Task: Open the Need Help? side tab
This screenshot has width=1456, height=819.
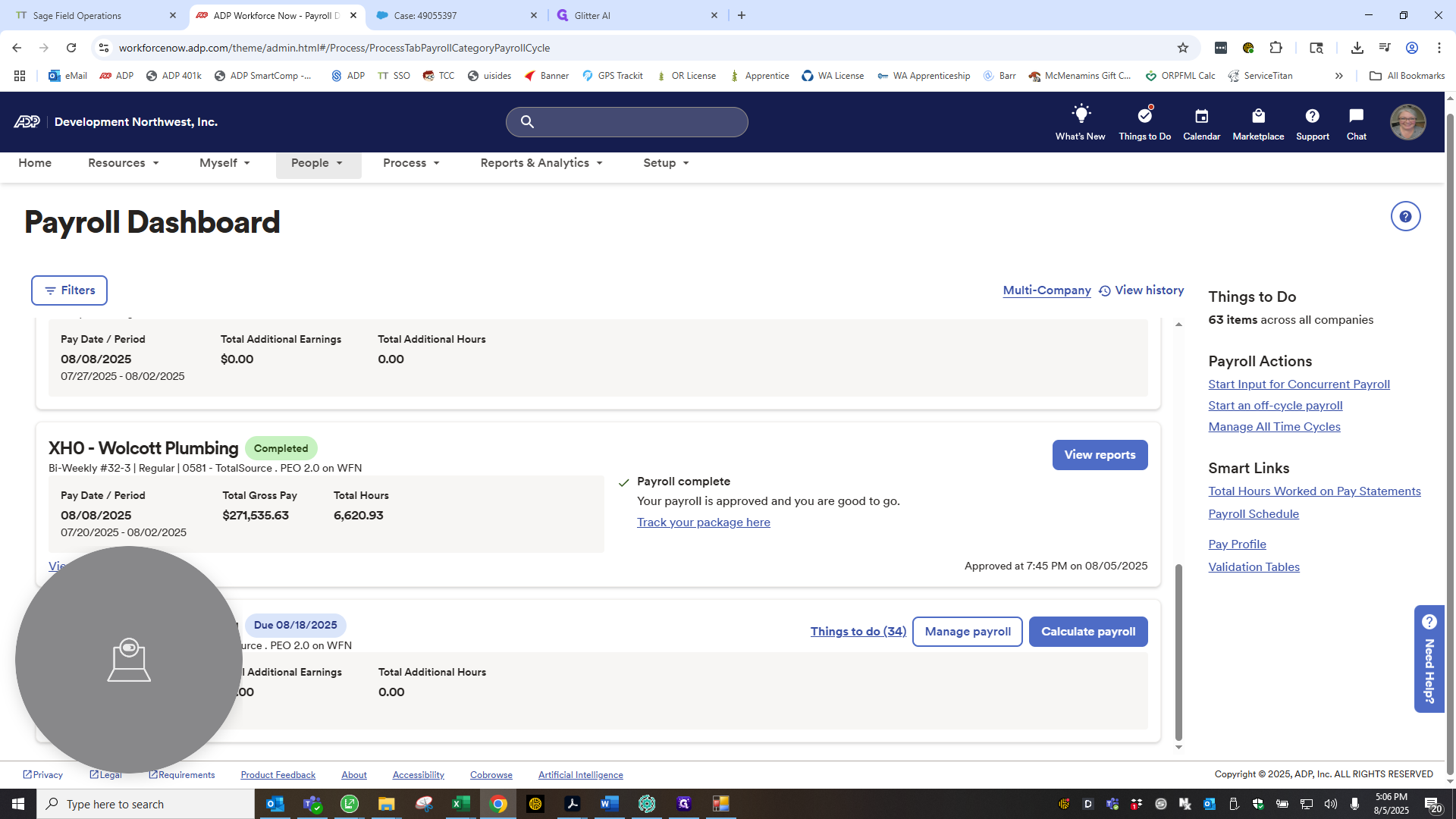Action: pos(1429,659)
